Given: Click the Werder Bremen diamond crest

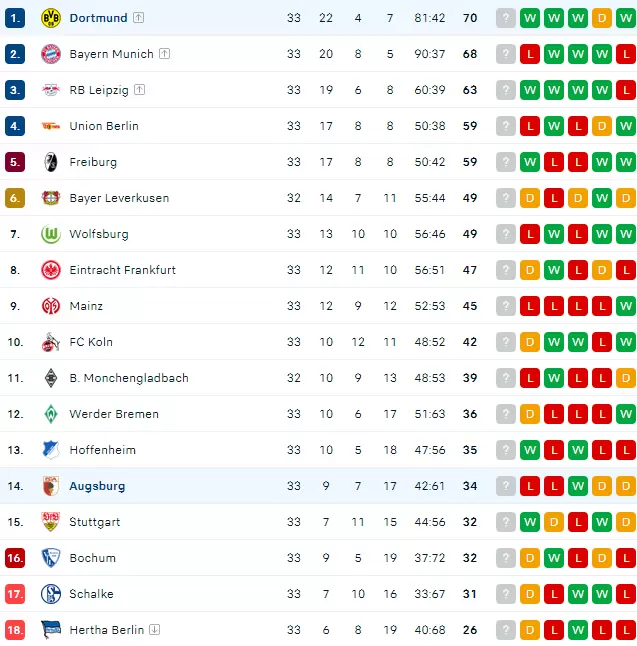Looking at the screenshot, I should [x=51, y=414].
